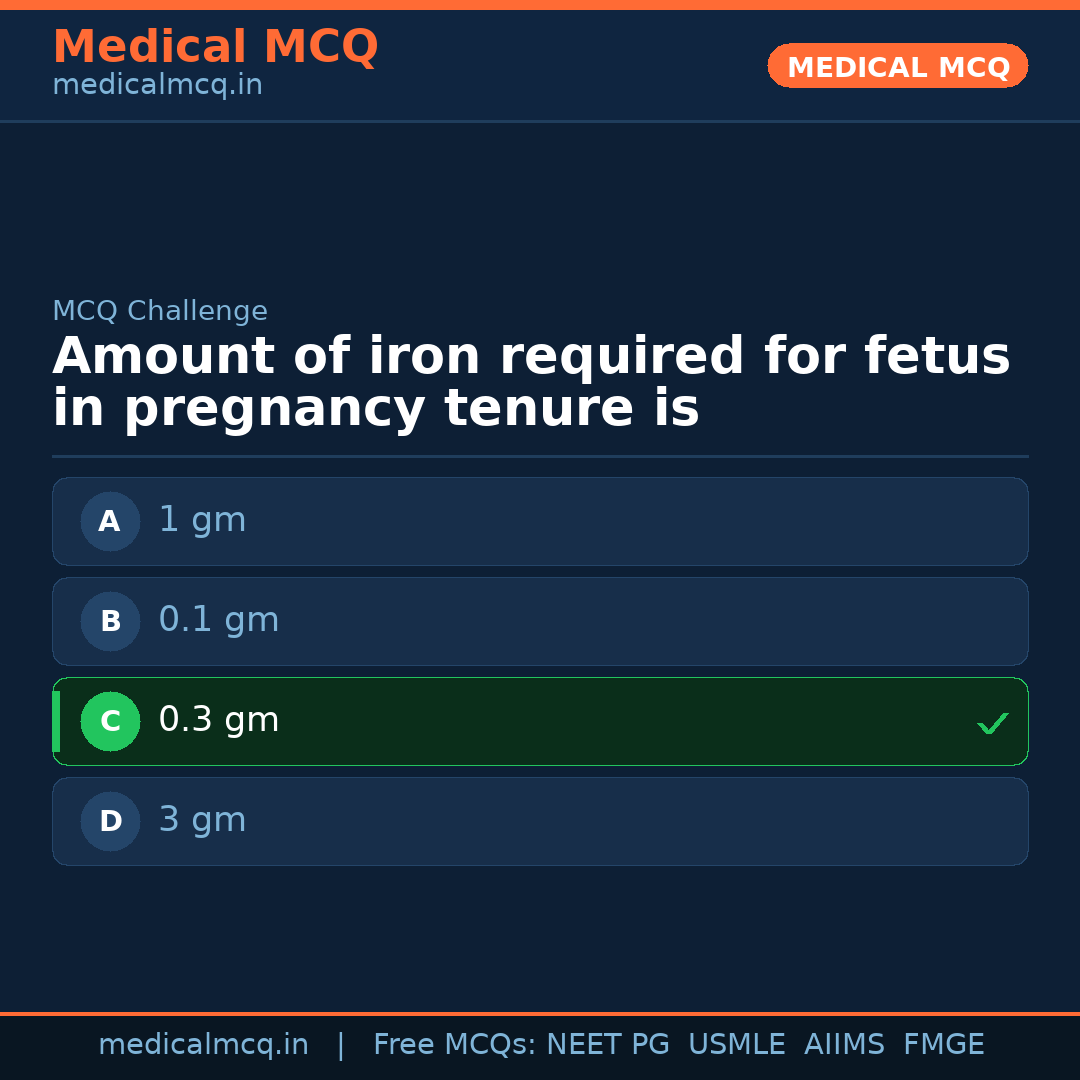Click the "MCQ Challenge" label
The image size is (1080, 1080).
(x=160, y=311)
